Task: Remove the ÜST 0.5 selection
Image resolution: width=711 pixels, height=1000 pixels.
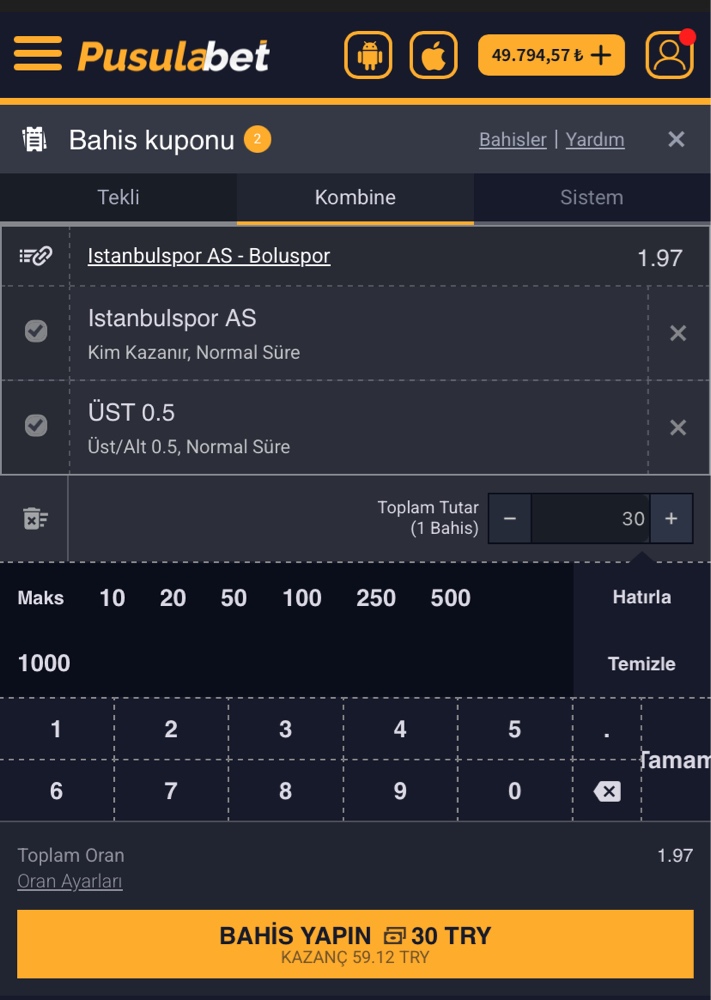Action: [678, 427]
